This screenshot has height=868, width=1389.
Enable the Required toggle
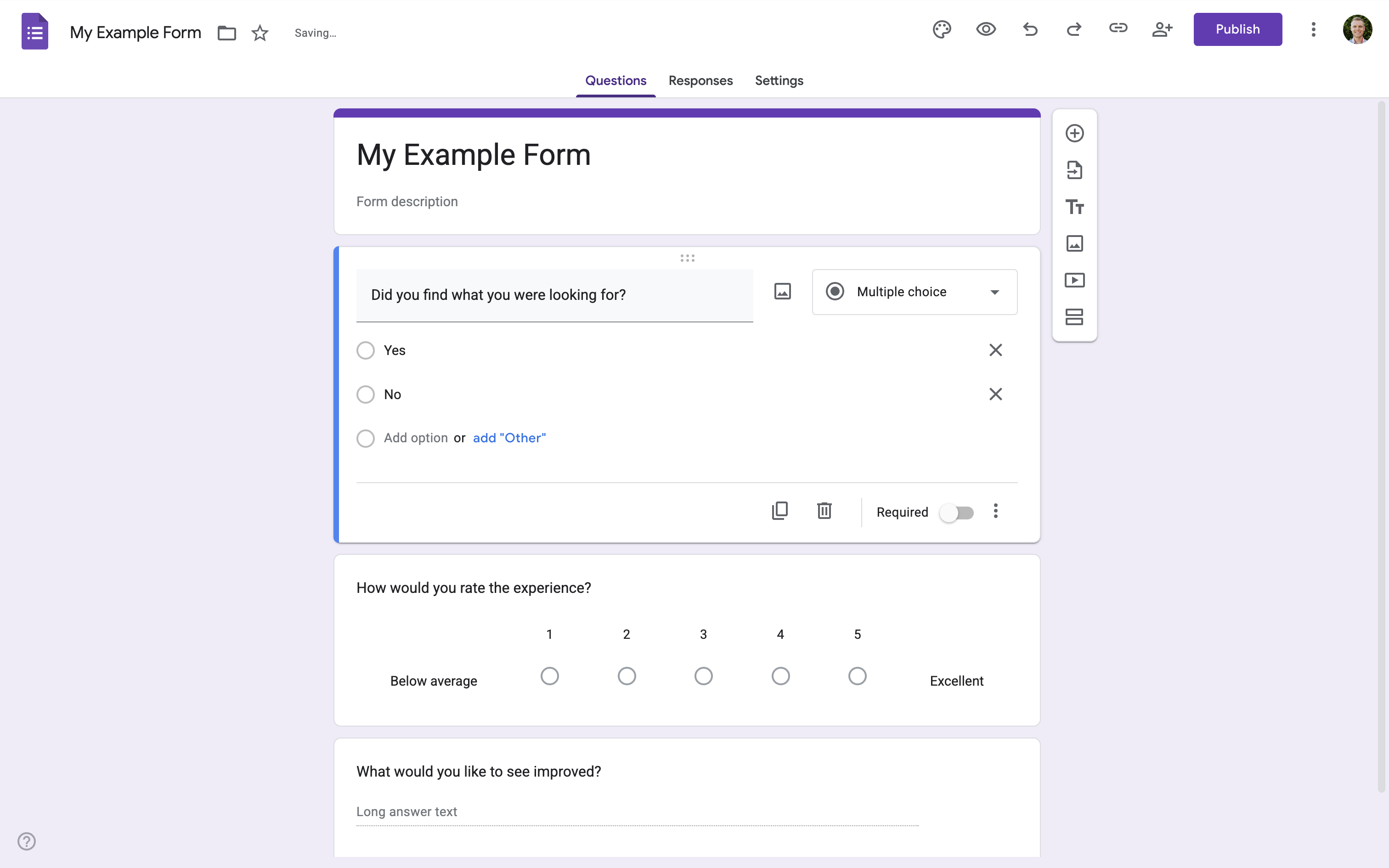click(957, 512)
